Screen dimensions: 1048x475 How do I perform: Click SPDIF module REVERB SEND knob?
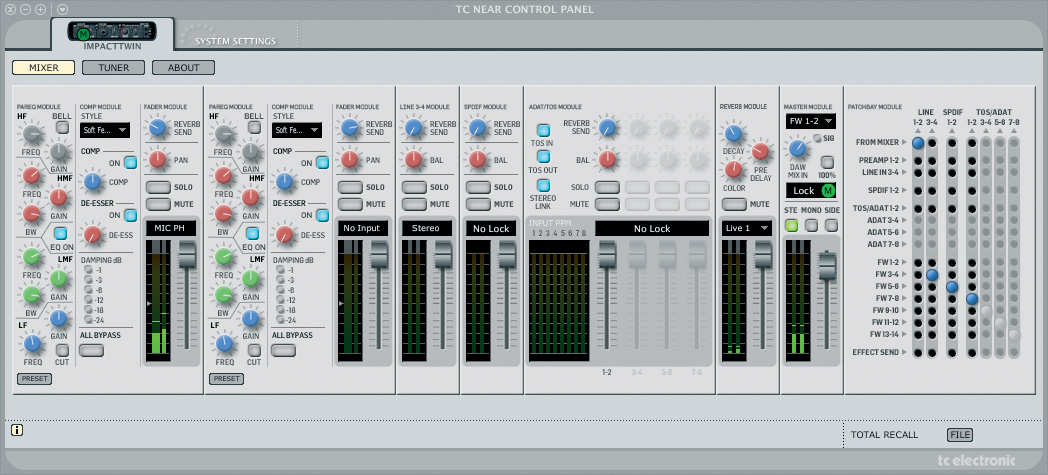tap(477, 128)
